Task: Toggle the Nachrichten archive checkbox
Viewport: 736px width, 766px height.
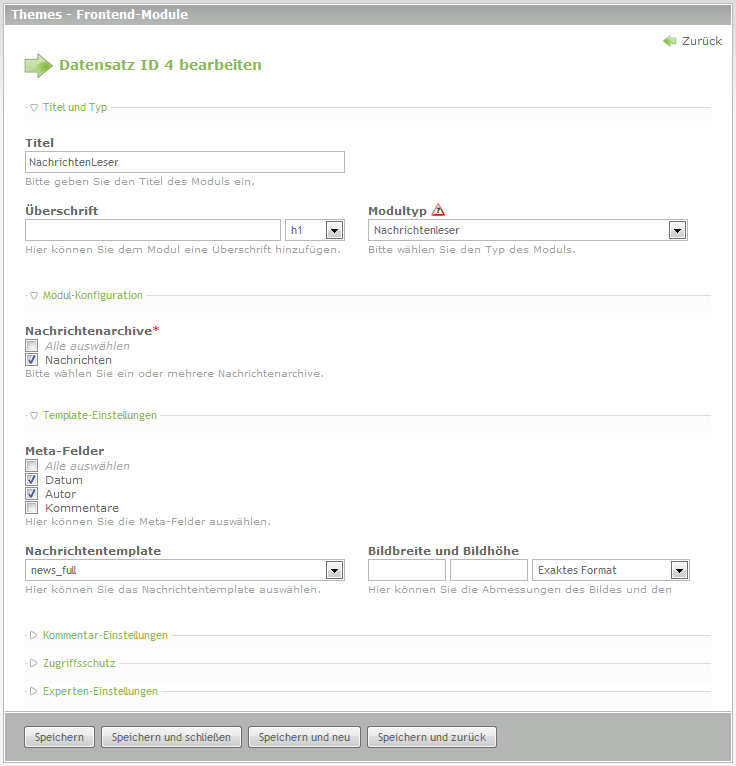Action: (x=32, y=360)
